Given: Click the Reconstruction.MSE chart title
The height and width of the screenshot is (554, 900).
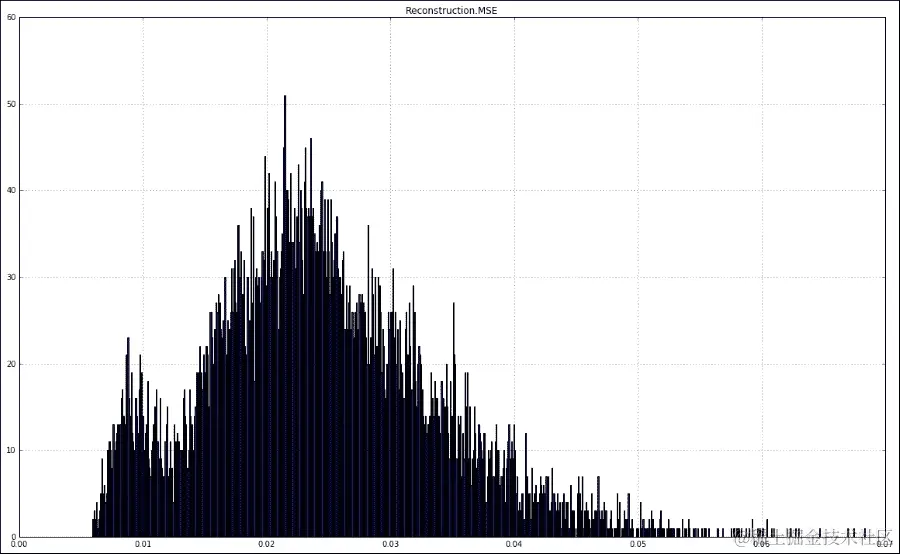Looking at the screenshot, I should click(x=451, y=10).
